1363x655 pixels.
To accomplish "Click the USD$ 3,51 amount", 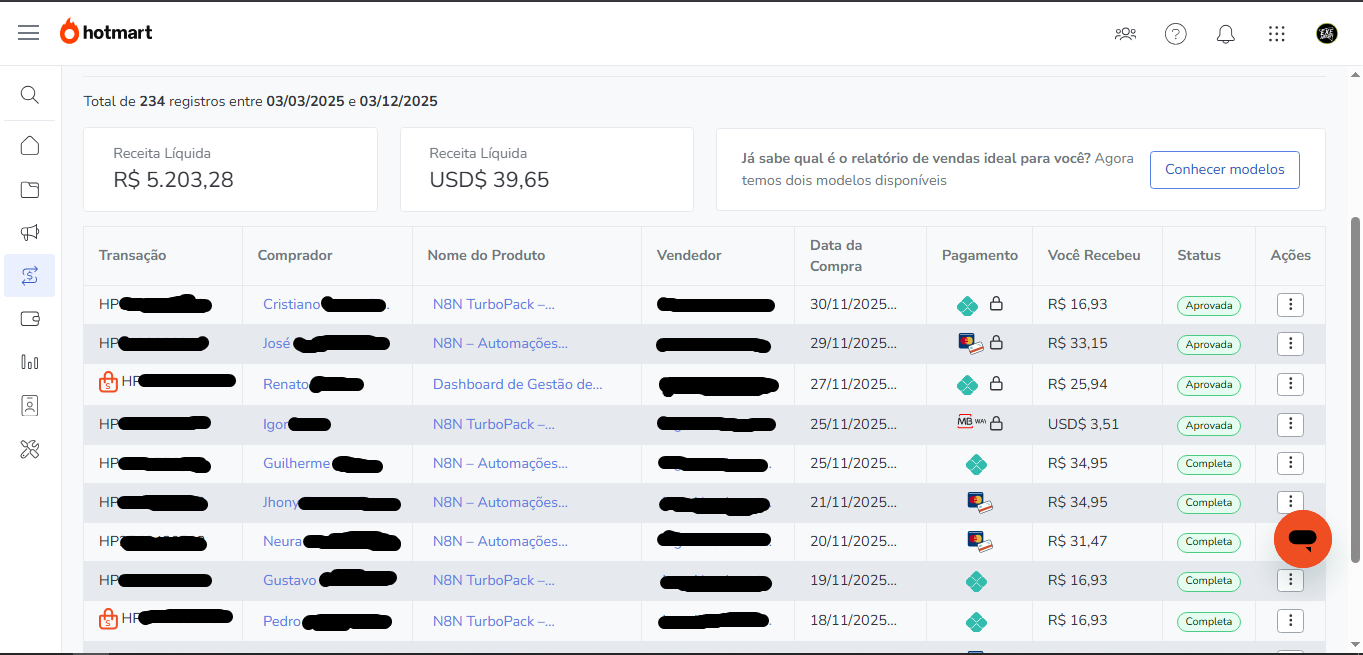I will [x=1084, y=424].
